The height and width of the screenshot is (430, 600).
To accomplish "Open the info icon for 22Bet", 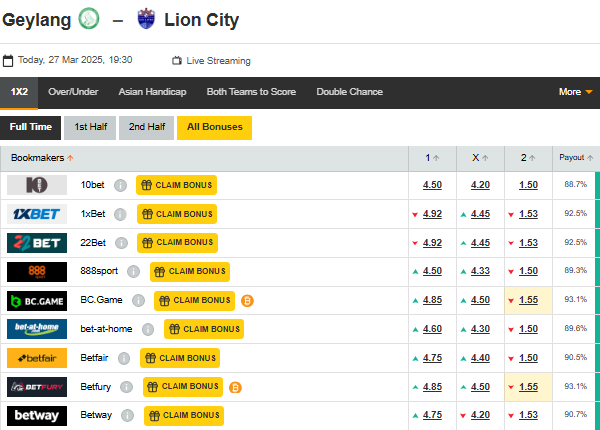I will pos(121,243).
